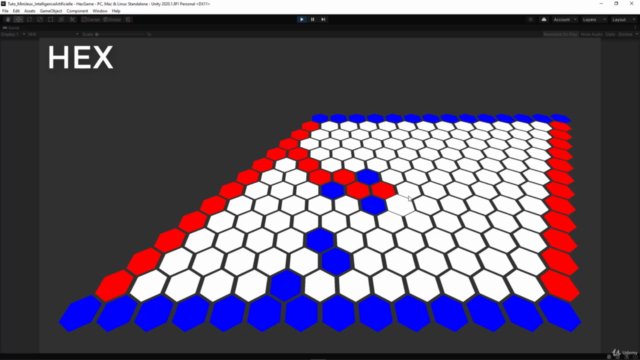Open the Display 1 dropdown
Image resolution: width=640 pixels, height=360 pixels.
[13, 34]
